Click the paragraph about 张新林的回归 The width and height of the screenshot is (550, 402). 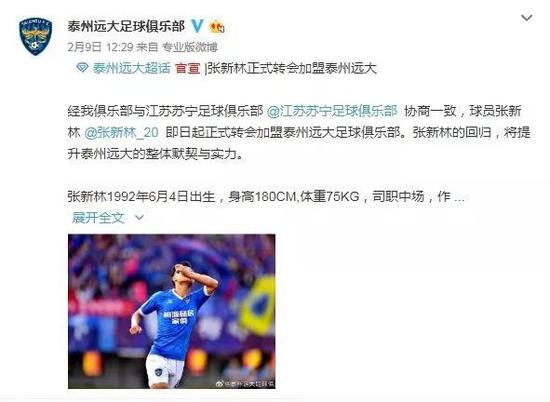tap(299, 132)
